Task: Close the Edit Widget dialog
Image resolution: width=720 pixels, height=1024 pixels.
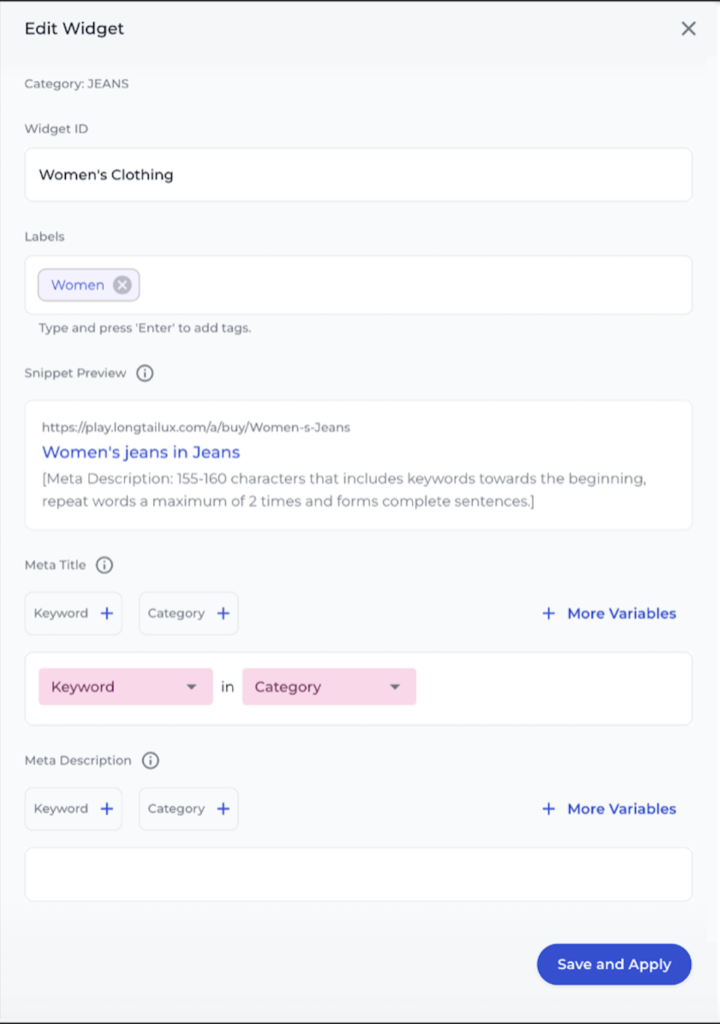Action: [688, 29]
